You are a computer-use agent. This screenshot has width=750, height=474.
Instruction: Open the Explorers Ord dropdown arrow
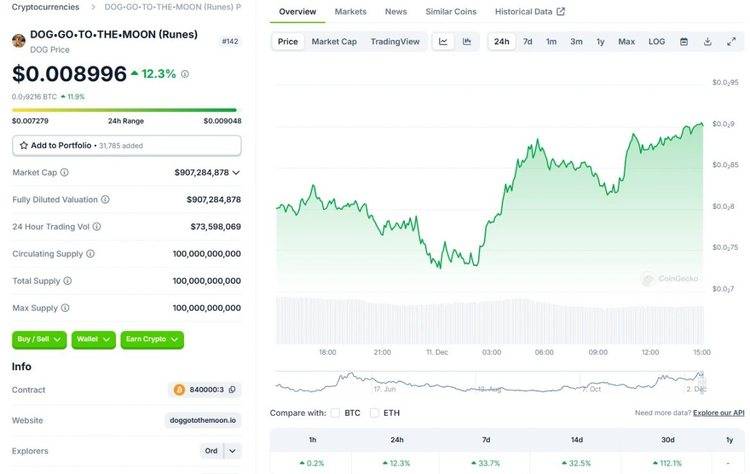tap(232, 451)
